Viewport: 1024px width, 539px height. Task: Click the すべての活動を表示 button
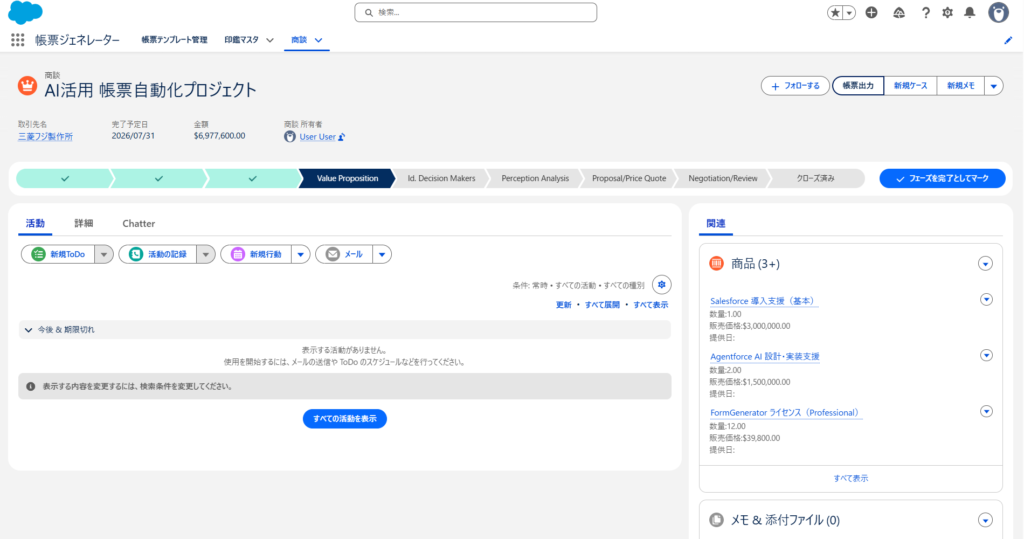point(345,419)
